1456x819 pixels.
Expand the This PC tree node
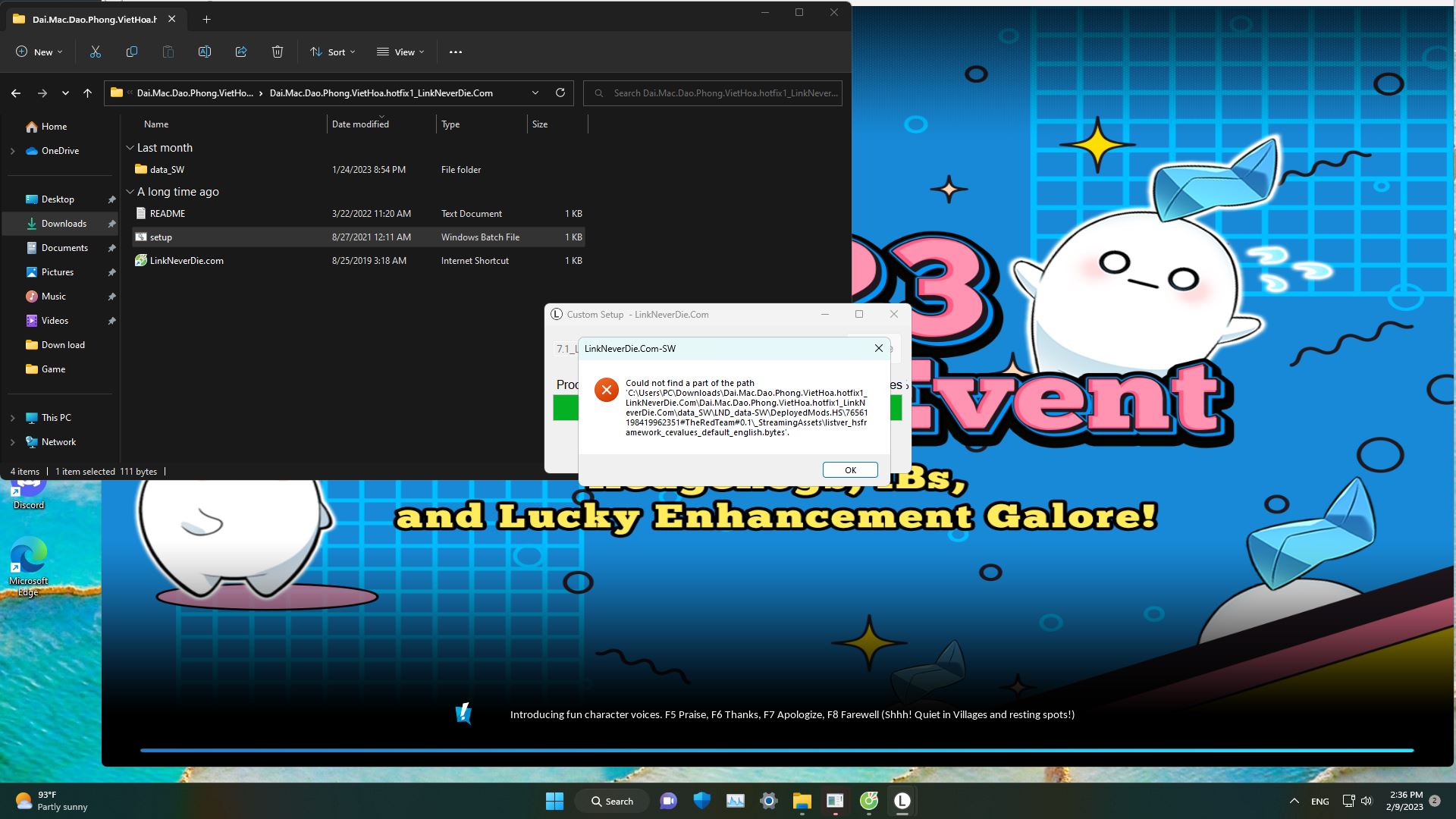point(12,418)
